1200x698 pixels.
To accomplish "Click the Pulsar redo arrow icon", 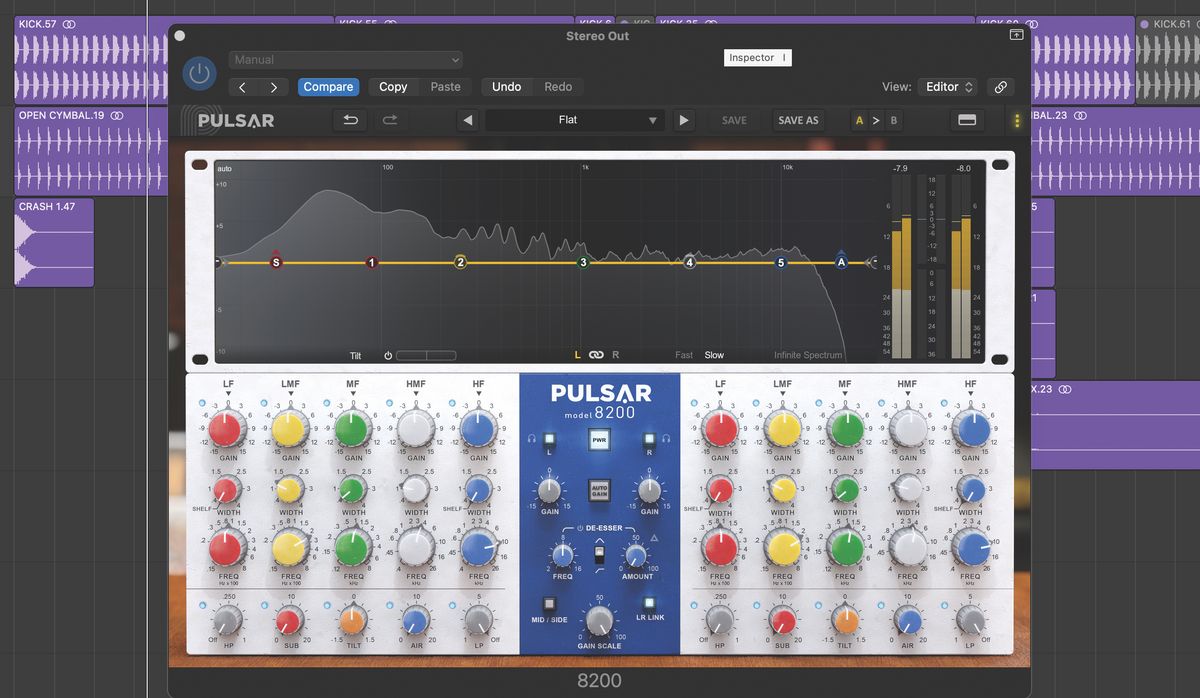I will 390,120.
